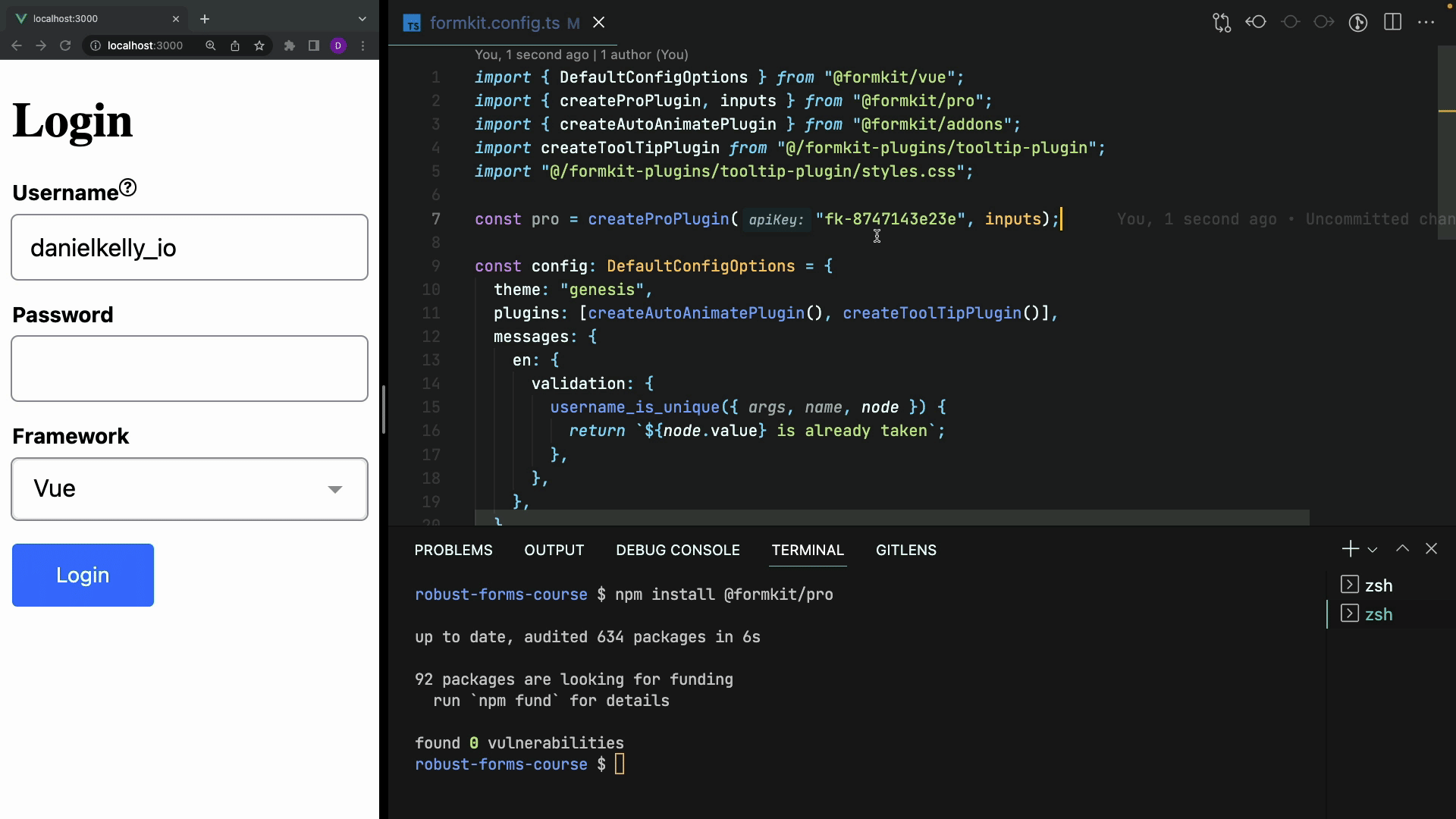Open a new browser tab
Screen dimensions: 1456x819
tap(205, 19)
